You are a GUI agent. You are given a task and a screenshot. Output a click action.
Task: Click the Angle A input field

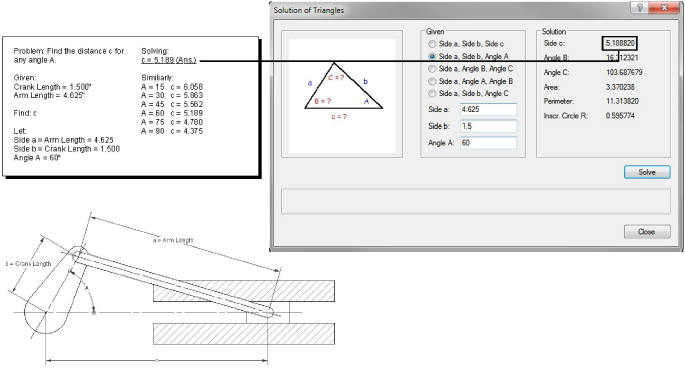488,143
